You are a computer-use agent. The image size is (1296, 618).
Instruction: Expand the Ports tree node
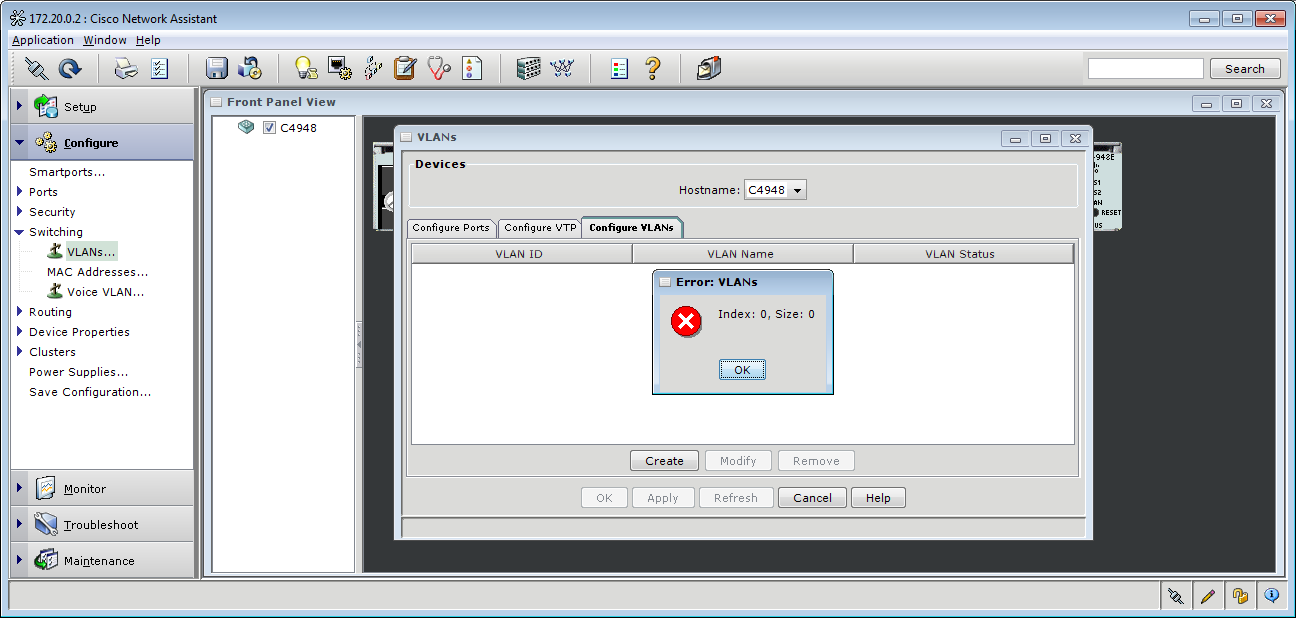(19, 192)
